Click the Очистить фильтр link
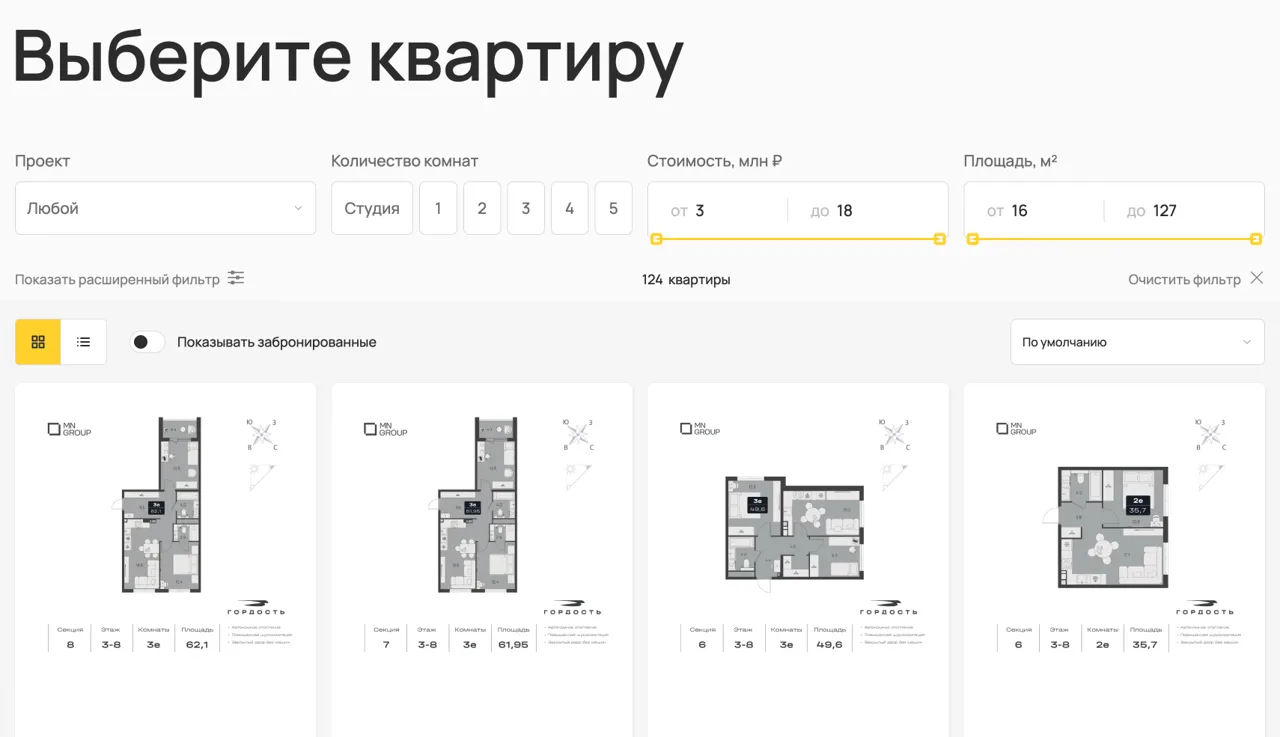The height and width of the screenshot is (737, 1280). click(1184, 279)
